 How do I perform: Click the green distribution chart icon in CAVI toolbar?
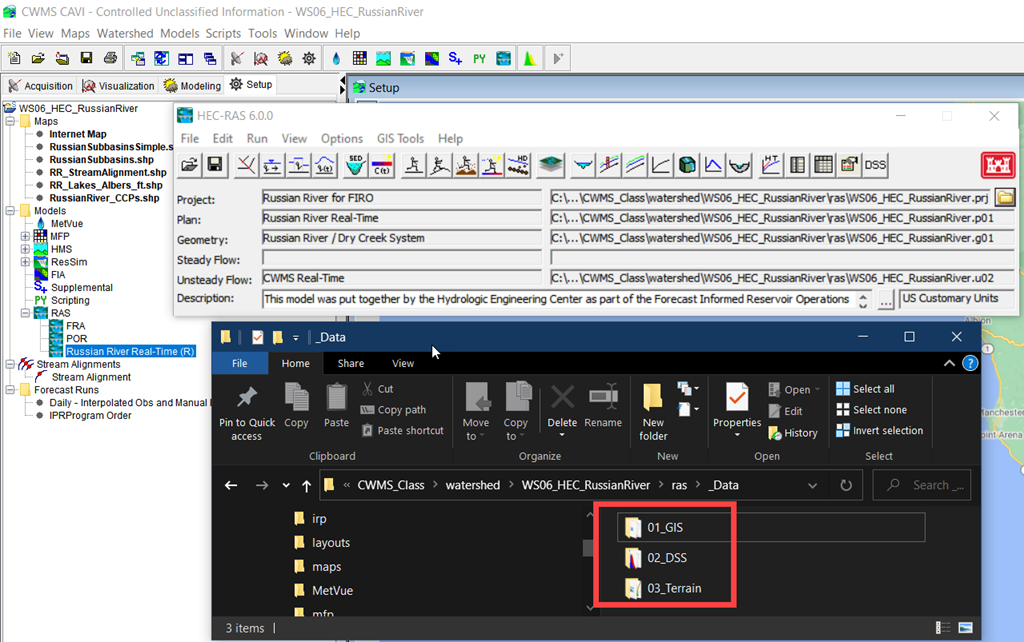tap(530, 59)
